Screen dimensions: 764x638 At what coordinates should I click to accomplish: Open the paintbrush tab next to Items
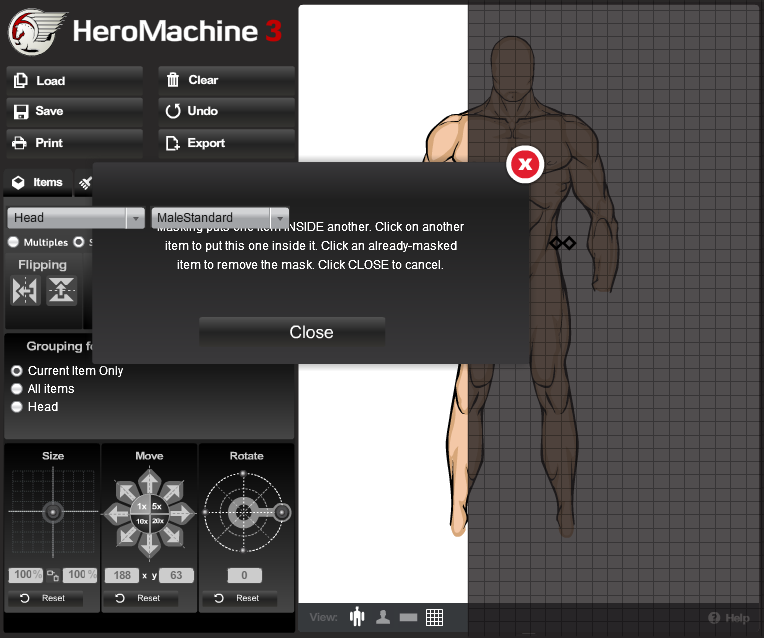coord(85,183)
